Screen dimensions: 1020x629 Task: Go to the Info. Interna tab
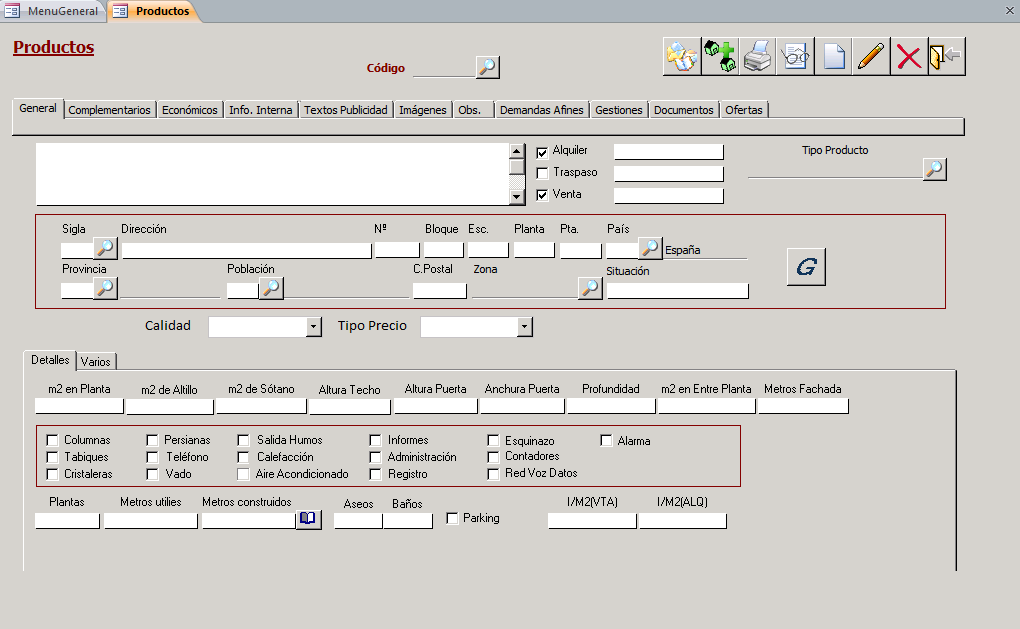[x=260, y=110]
